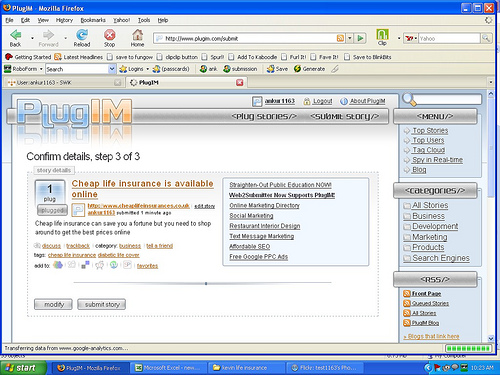Click the RoboForm Generate icon

[297, 69]
